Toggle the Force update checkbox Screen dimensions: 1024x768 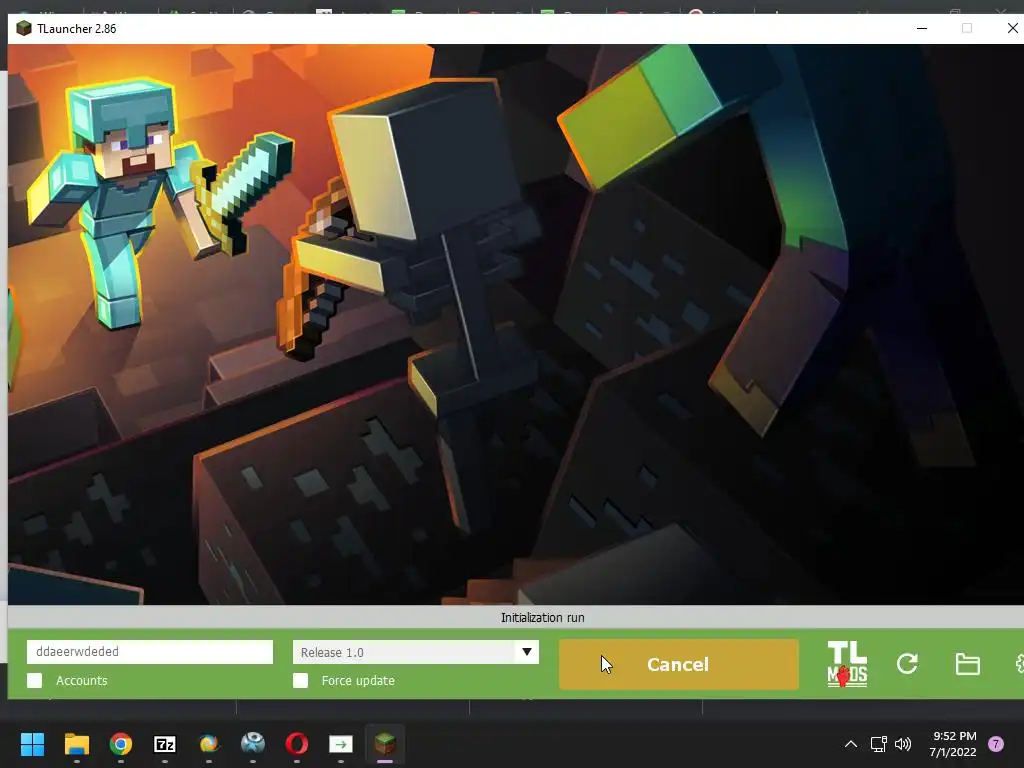pos(300,680)
